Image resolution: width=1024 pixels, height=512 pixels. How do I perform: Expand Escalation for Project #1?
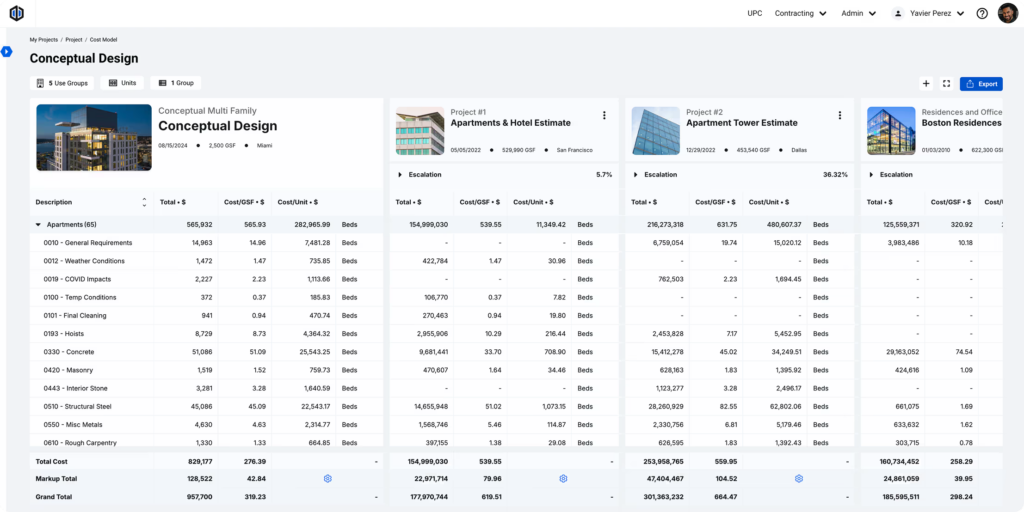pyautogui.click(x=400, y=175)
